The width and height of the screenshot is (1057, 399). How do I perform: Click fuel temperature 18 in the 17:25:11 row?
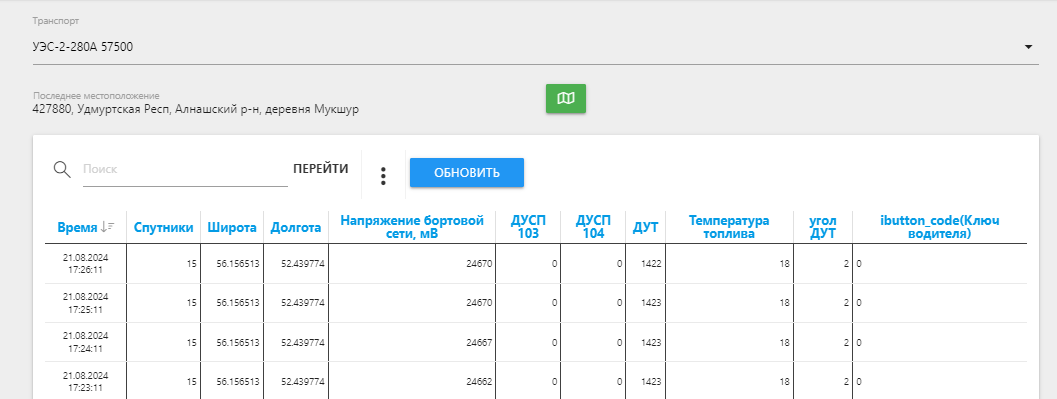(x=785, y=303)
